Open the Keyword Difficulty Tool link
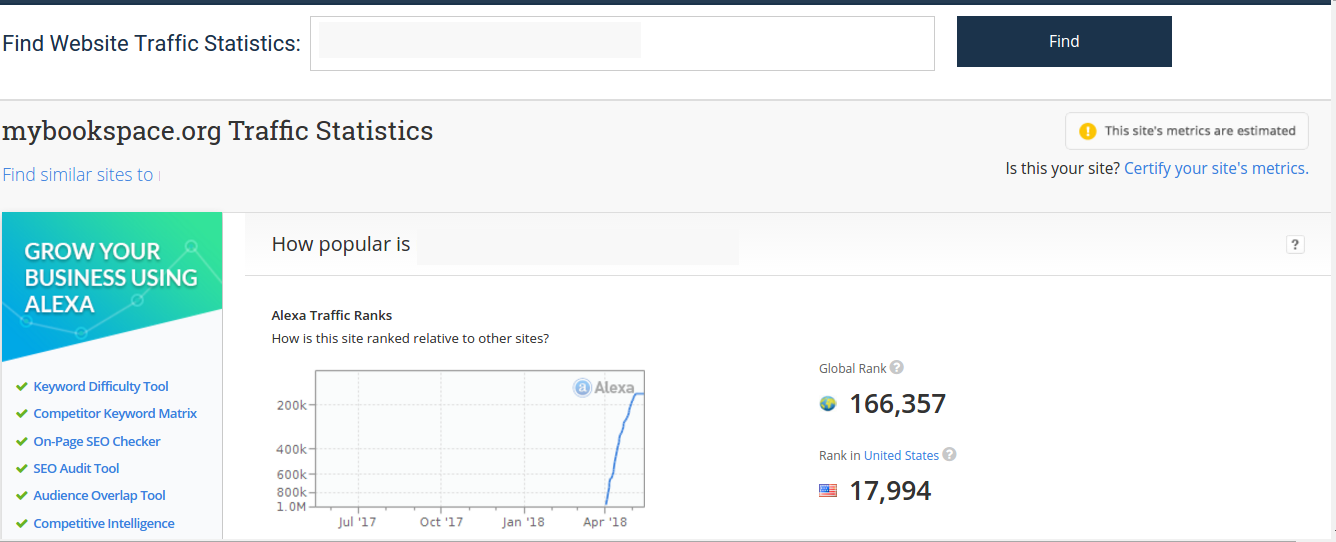The width and height of the screenshot is (1336, 542). tap(101, 387)
